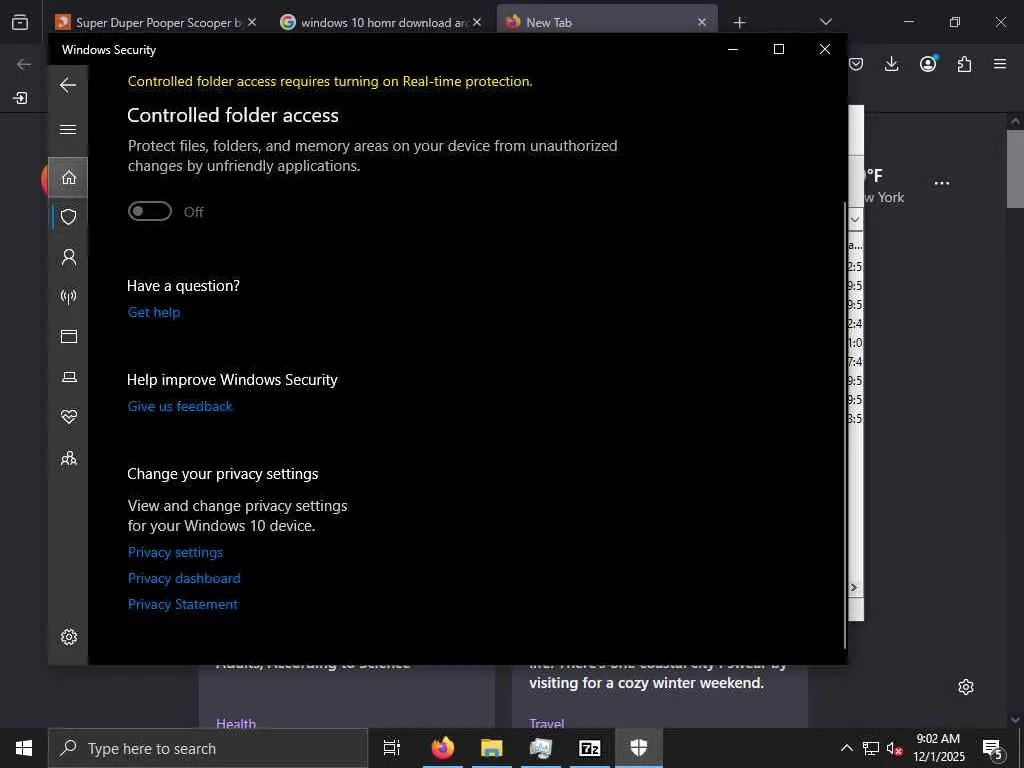Open Home in Windows Security sidebar
This screenshot has height=768, width=1024.
[x=68, y=177]
